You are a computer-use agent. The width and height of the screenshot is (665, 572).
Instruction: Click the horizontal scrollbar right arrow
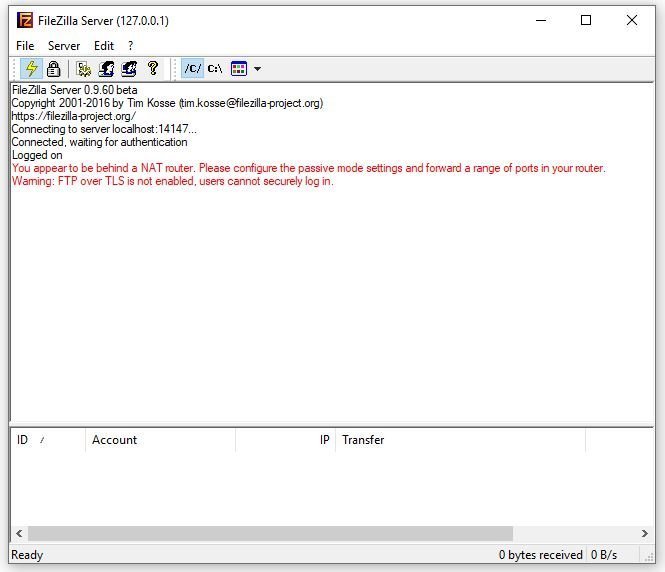click(645, 534)
